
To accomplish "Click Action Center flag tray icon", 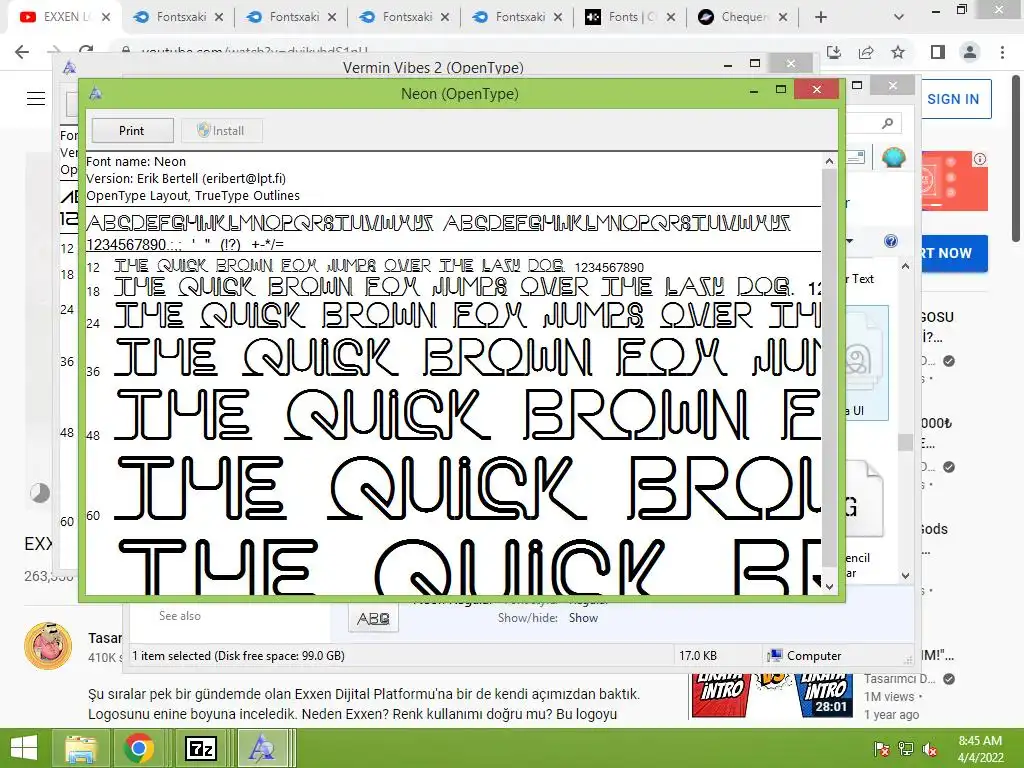I will (x=881, y=748).
